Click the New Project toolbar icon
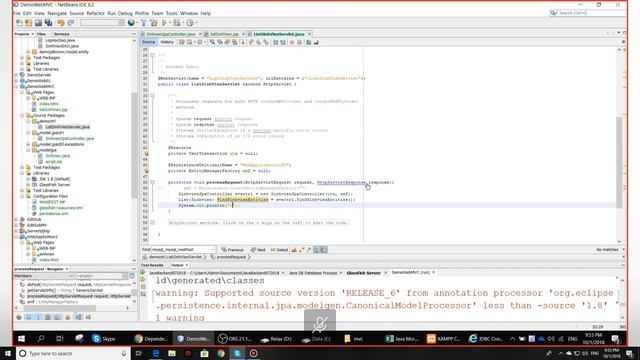Viewport: 640px width, 360px height. point(28,23)
